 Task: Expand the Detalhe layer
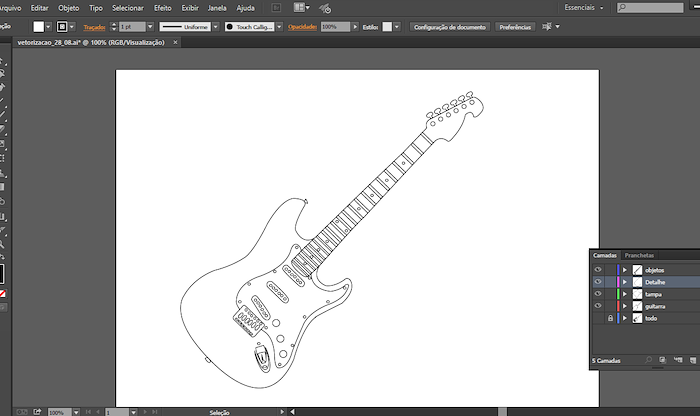point(625,282)
